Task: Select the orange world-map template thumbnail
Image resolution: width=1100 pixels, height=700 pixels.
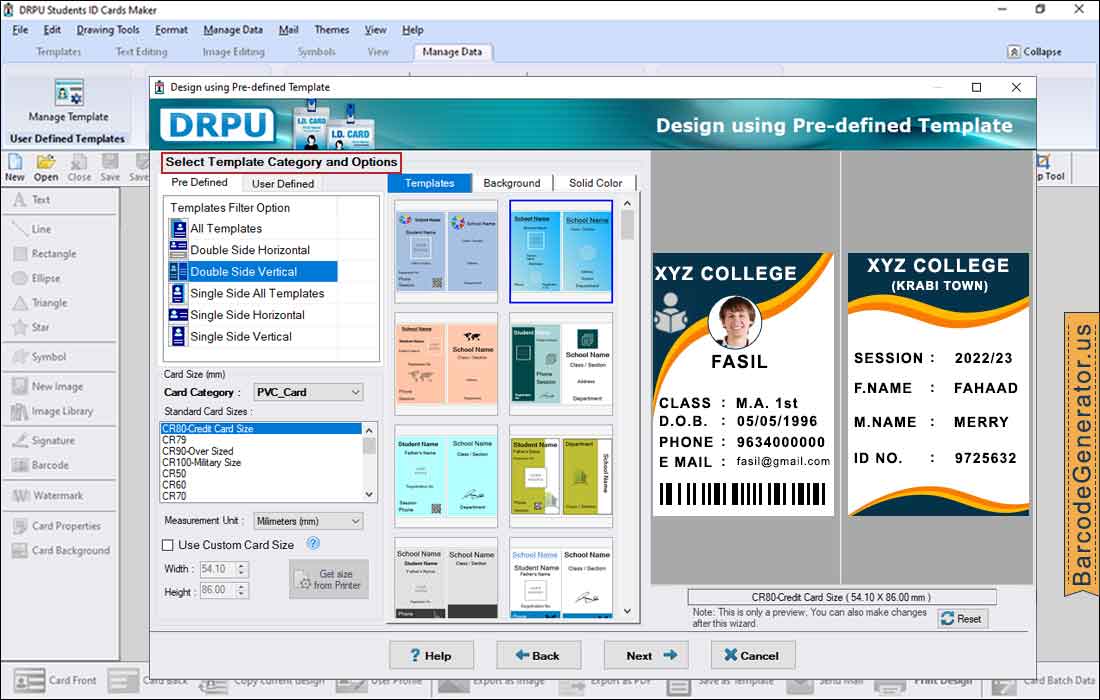Action: (x=446, y=364)
